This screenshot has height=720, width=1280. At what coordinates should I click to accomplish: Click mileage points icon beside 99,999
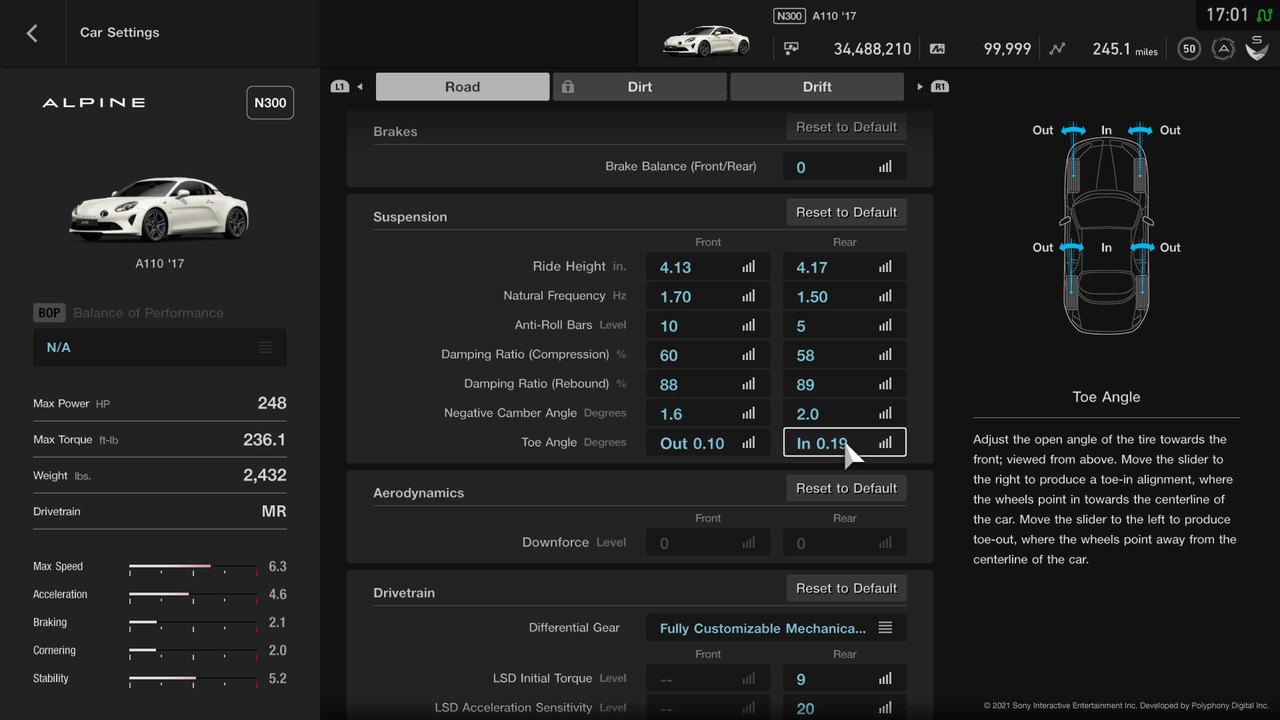937,48
